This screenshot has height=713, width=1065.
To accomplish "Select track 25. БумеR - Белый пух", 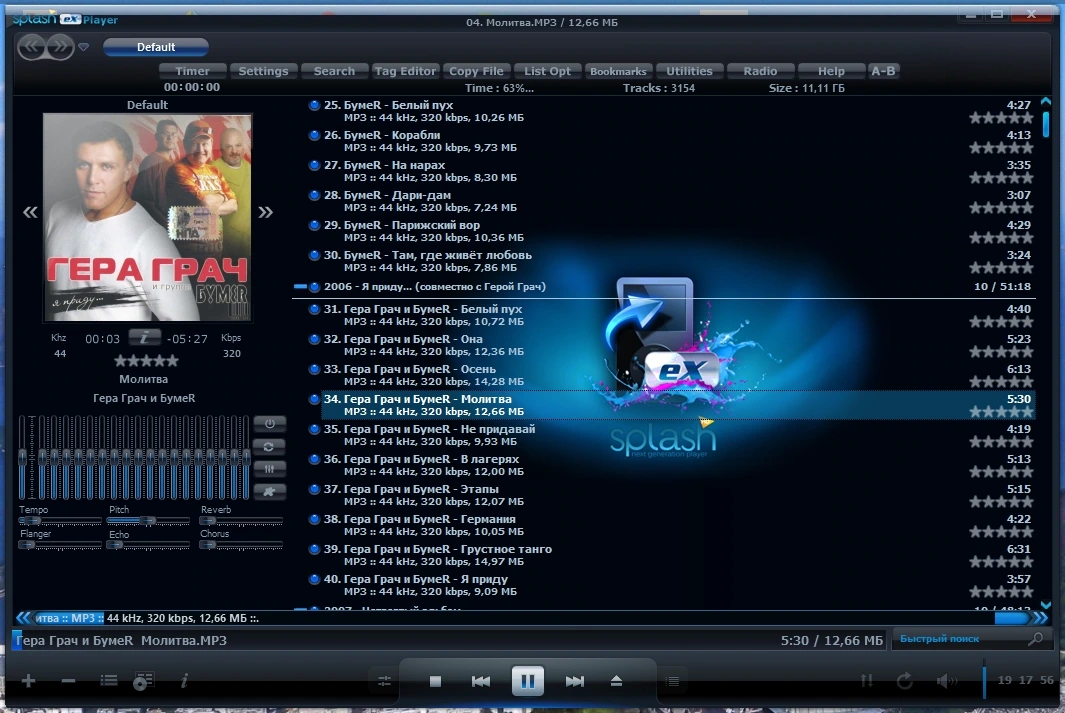I will coord(670,111).
